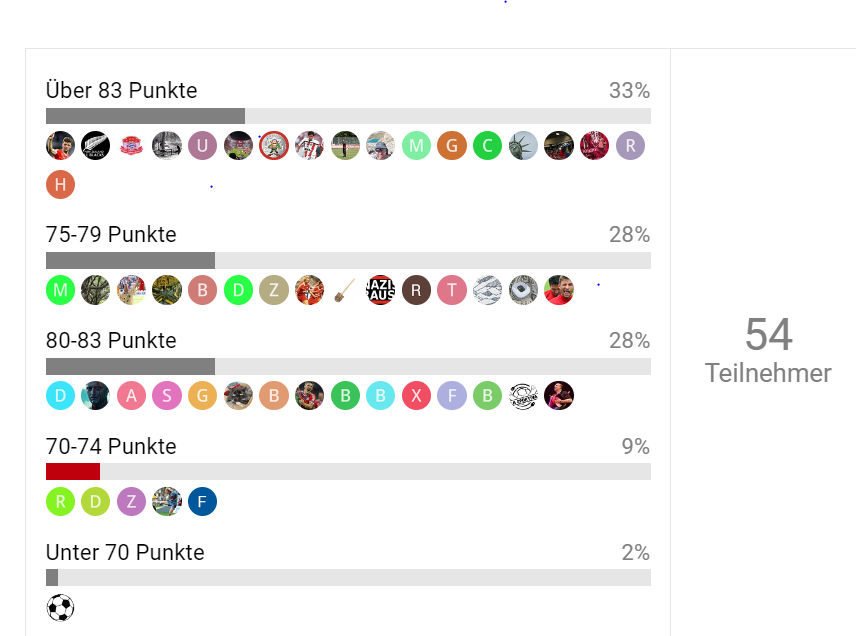Click the brown R avatar in 75-79 Punkte
The width and height of the screenshot is (856, 636).
[x=416, y=290]
